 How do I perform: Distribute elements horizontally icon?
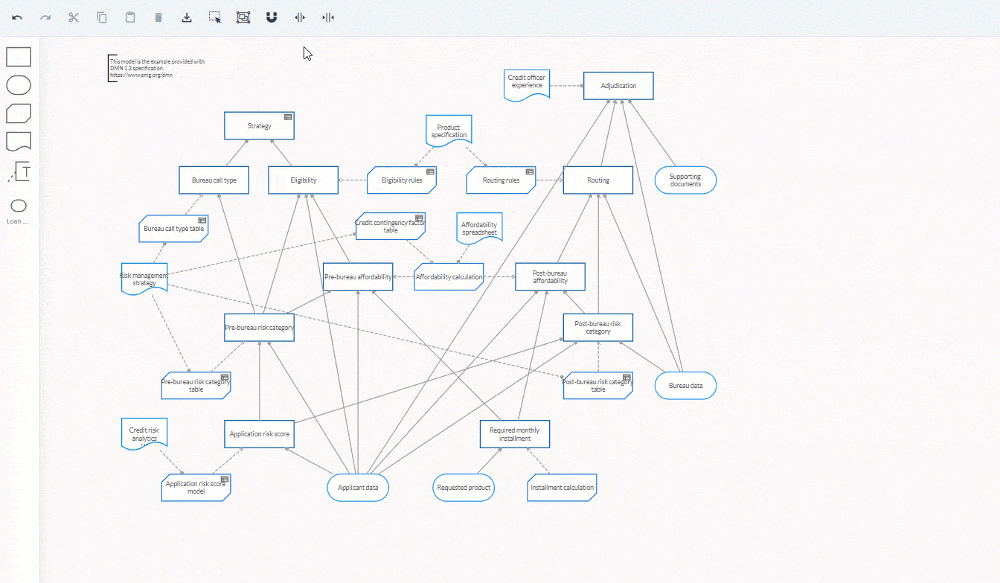click(300, 18)
